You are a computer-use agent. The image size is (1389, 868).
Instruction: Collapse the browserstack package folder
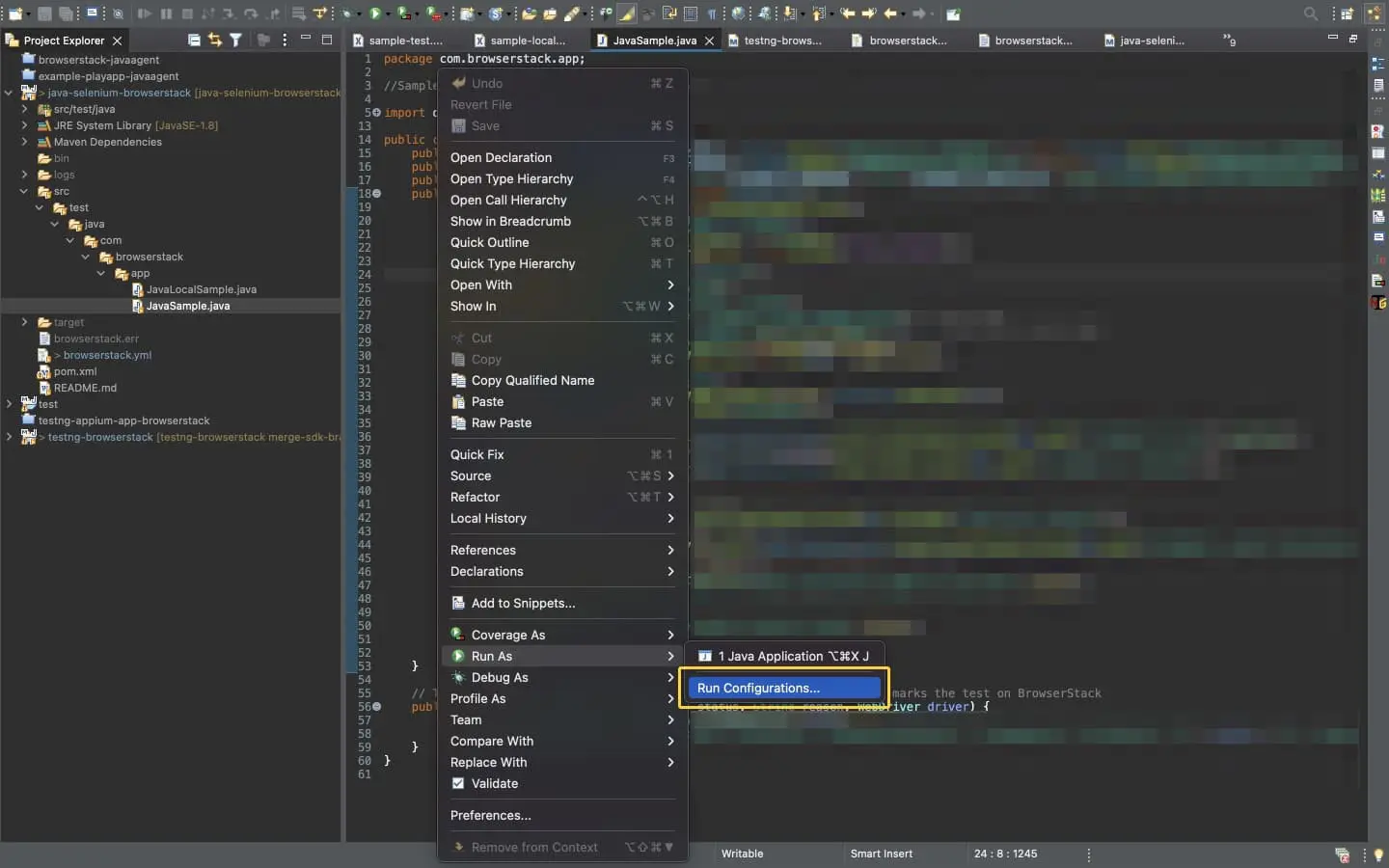86,257
